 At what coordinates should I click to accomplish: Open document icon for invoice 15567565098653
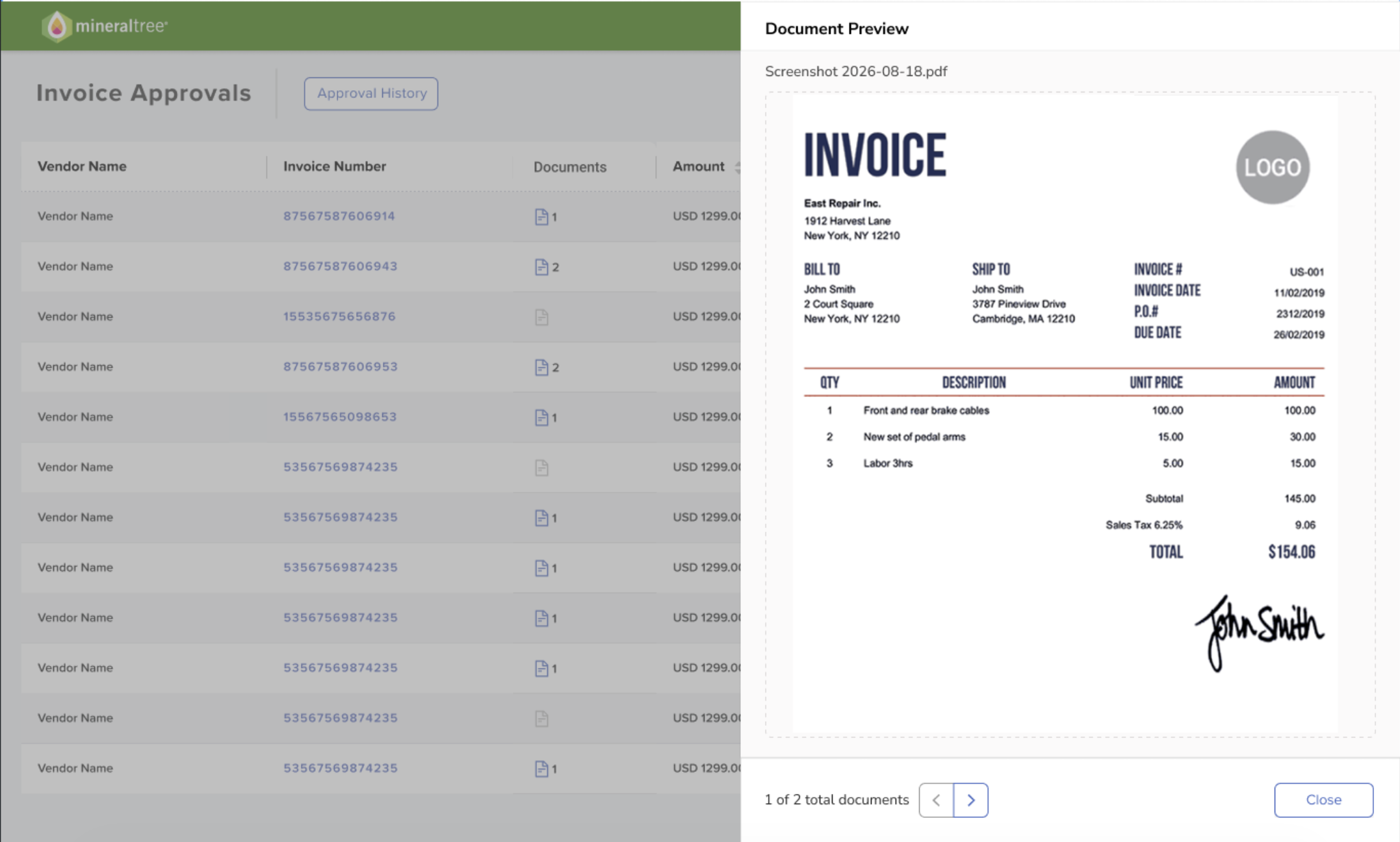[541, 417]
